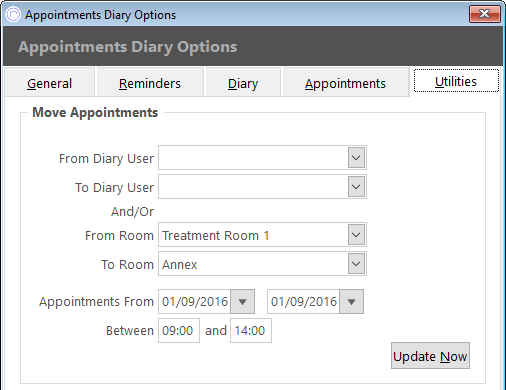This screenshot has width=506, height=390.
Task: Click the Update Now button
Action: pos(430,356)
